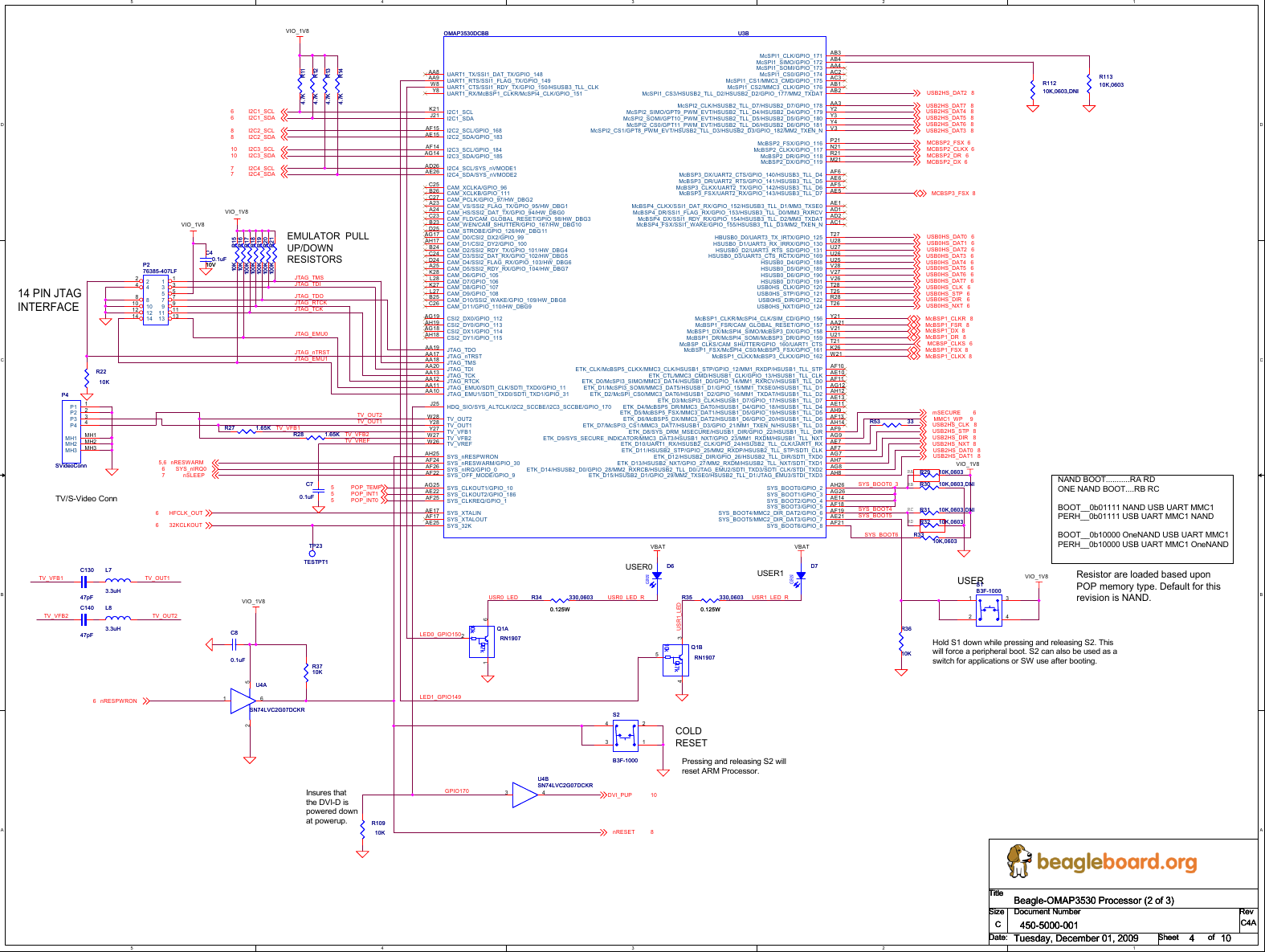Click the L8 inductor coil symbol

tap(118, 618)
